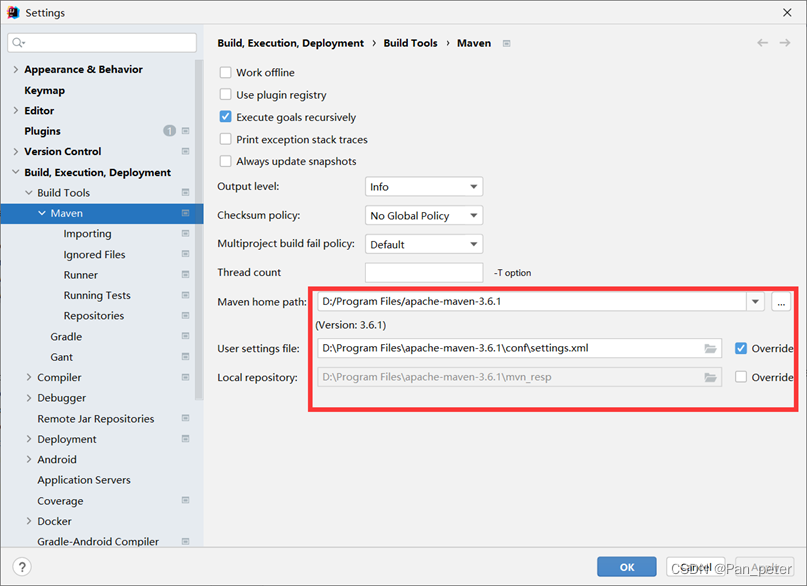Expand the Docker node
The width and height of the screenshot is (807, 586).
click(x=29, y=521)
